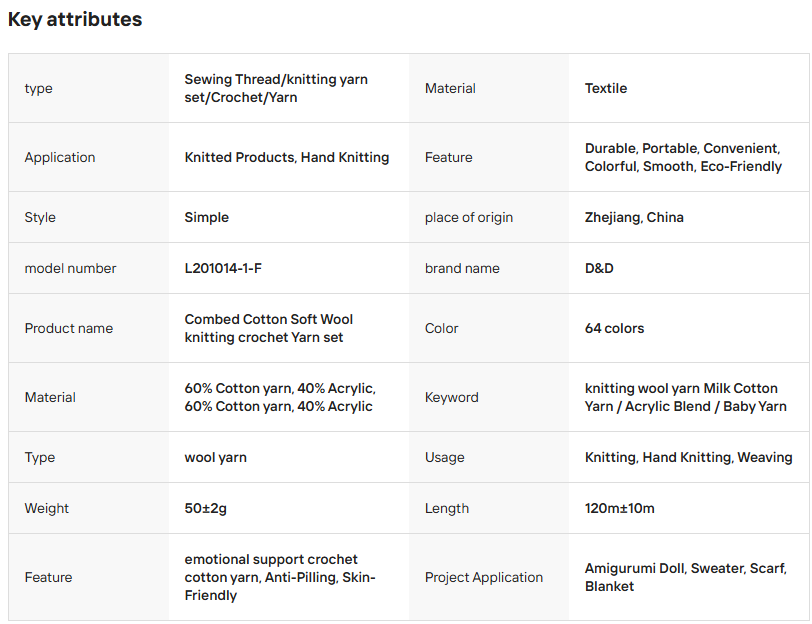Click the 120m±10m length value
This screenshot has width=812, height=624.
[x=619, y=509]
